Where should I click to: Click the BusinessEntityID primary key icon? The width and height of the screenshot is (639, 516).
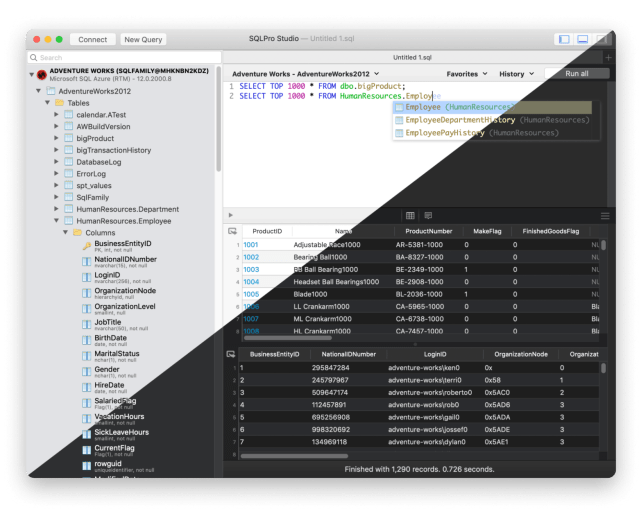86,246
